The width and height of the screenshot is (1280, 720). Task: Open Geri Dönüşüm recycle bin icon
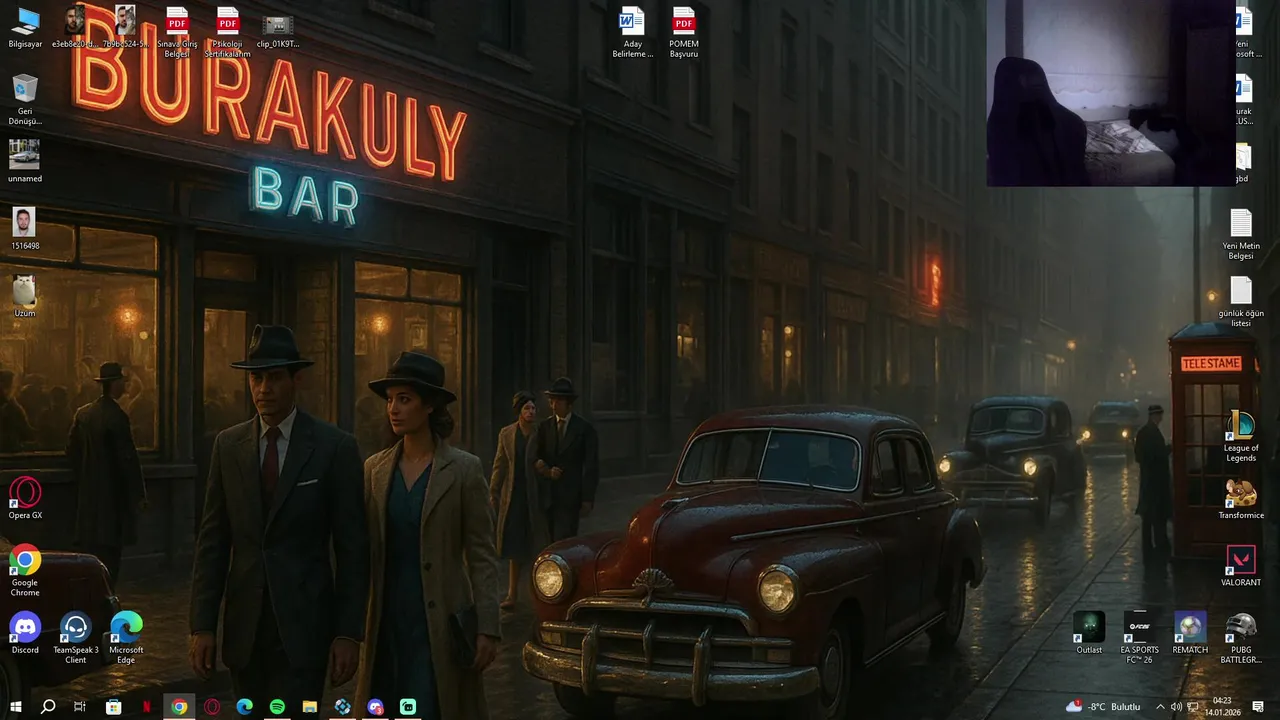pos(25,98)
